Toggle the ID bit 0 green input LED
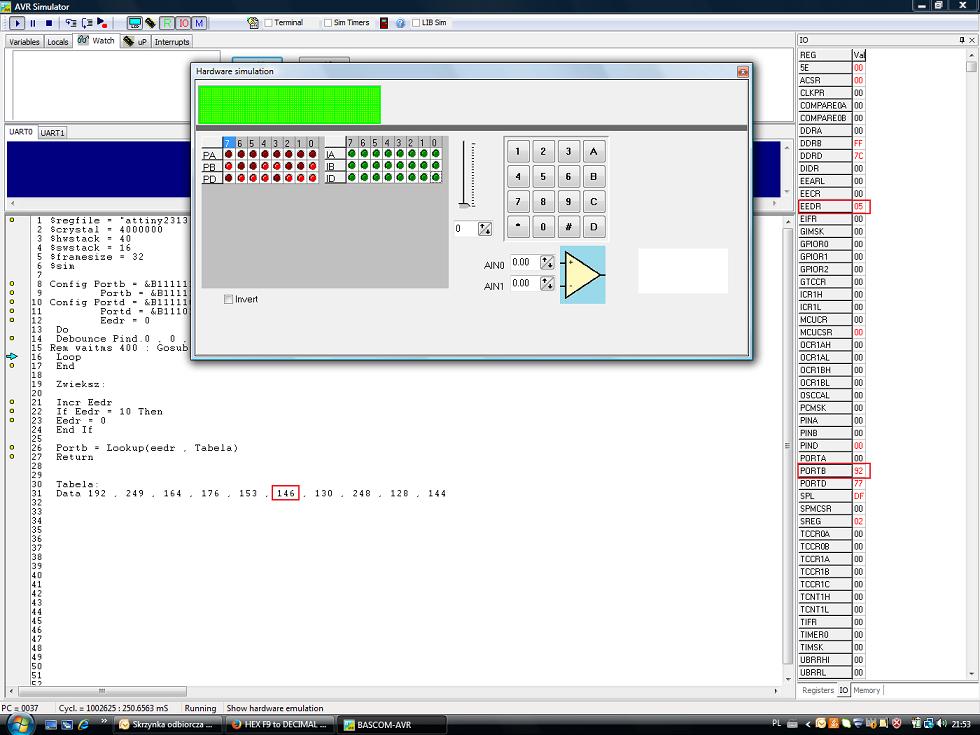The height and width of the screenshot is (735, 980). pos(436,178)
